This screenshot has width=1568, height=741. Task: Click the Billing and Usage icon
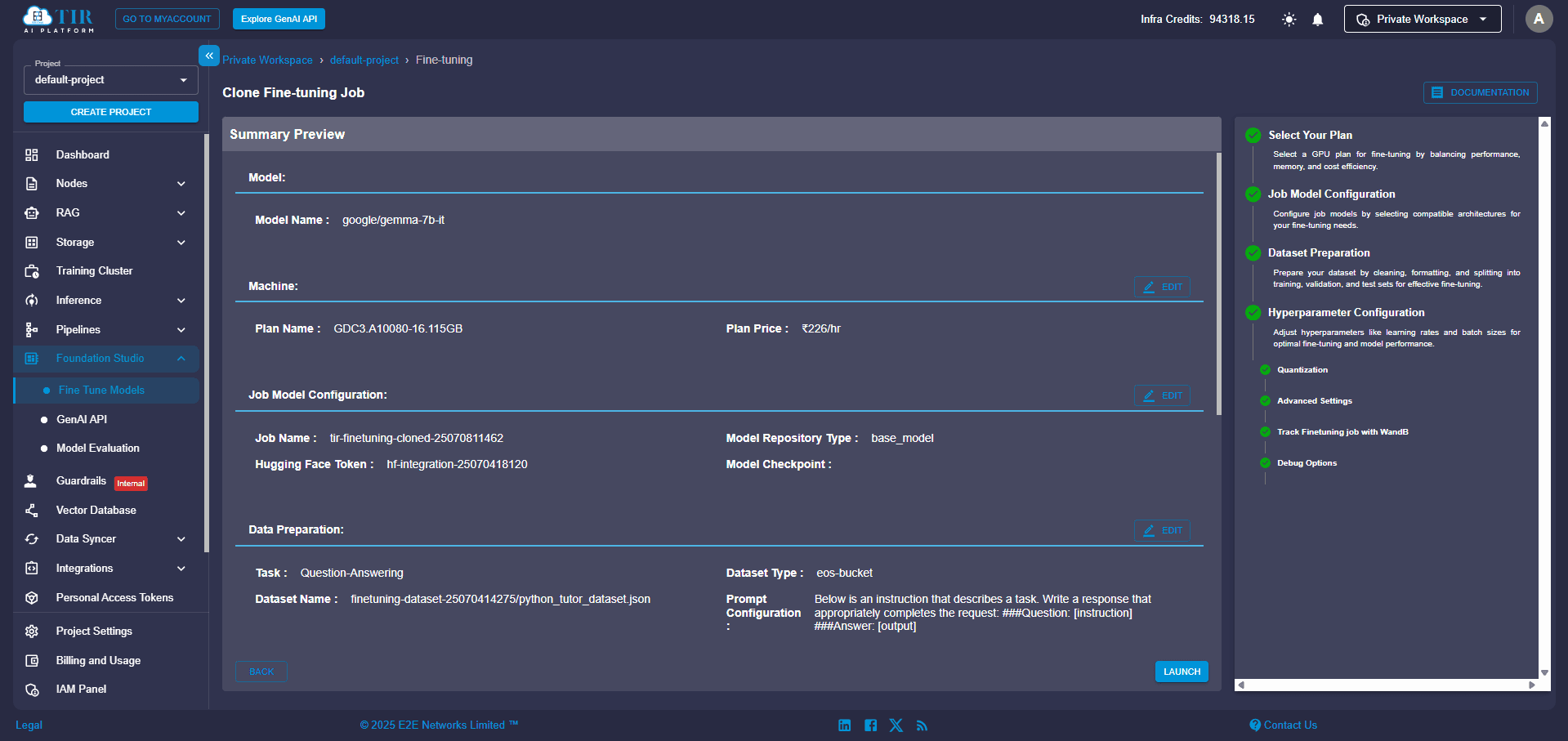pyautogui.click(x=32, y=661)
